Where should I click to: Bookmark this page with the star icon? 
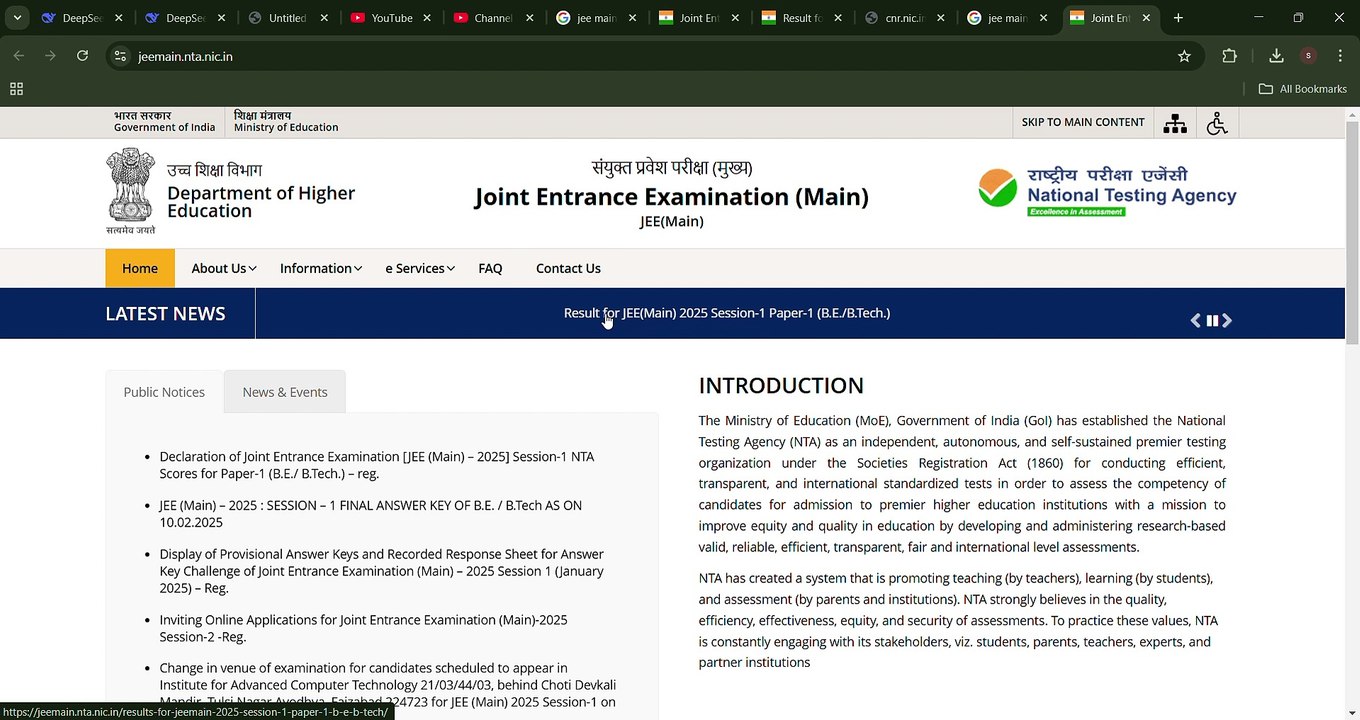[x=1184, y=56]
